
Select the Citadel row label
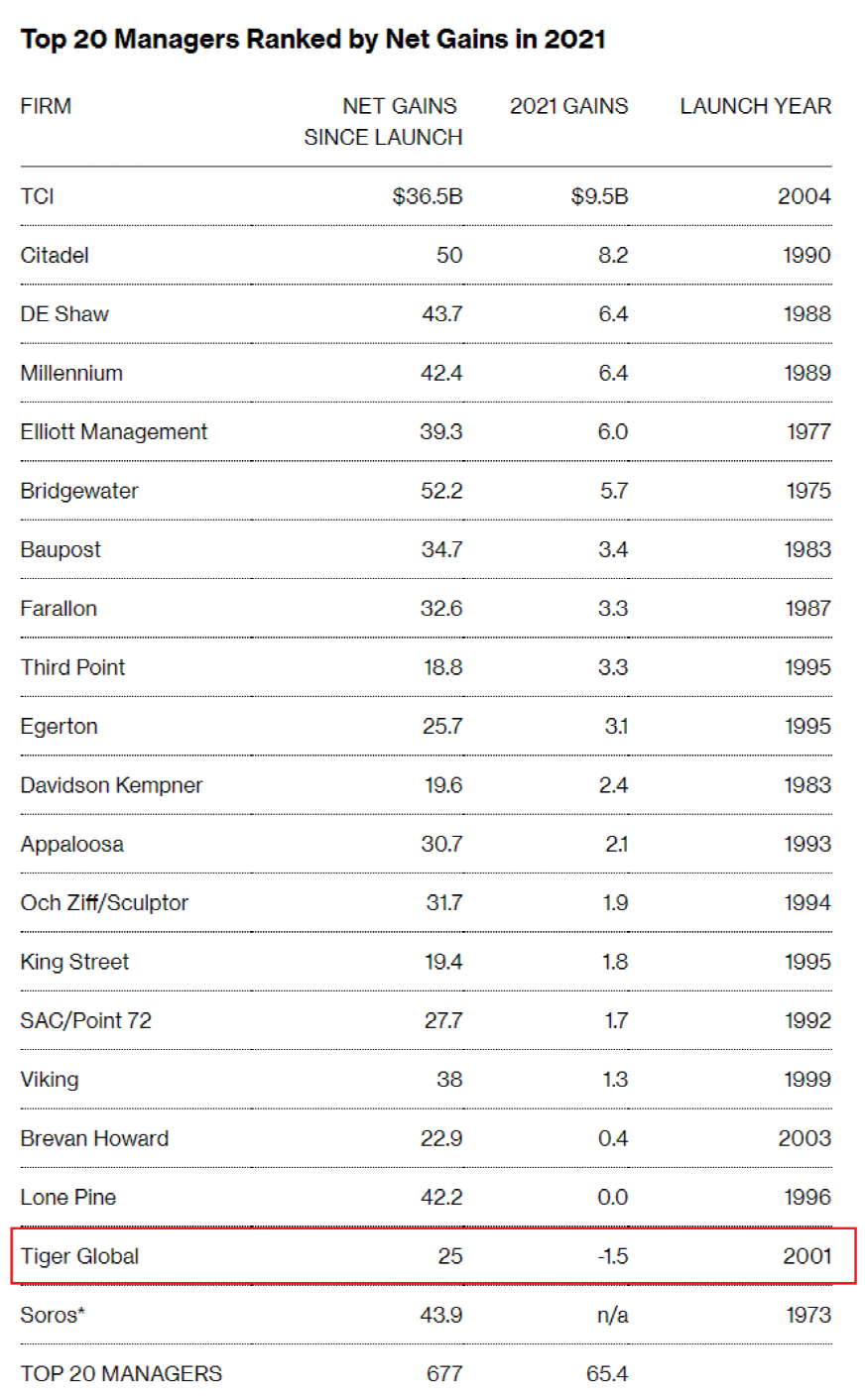click(55, 256)
